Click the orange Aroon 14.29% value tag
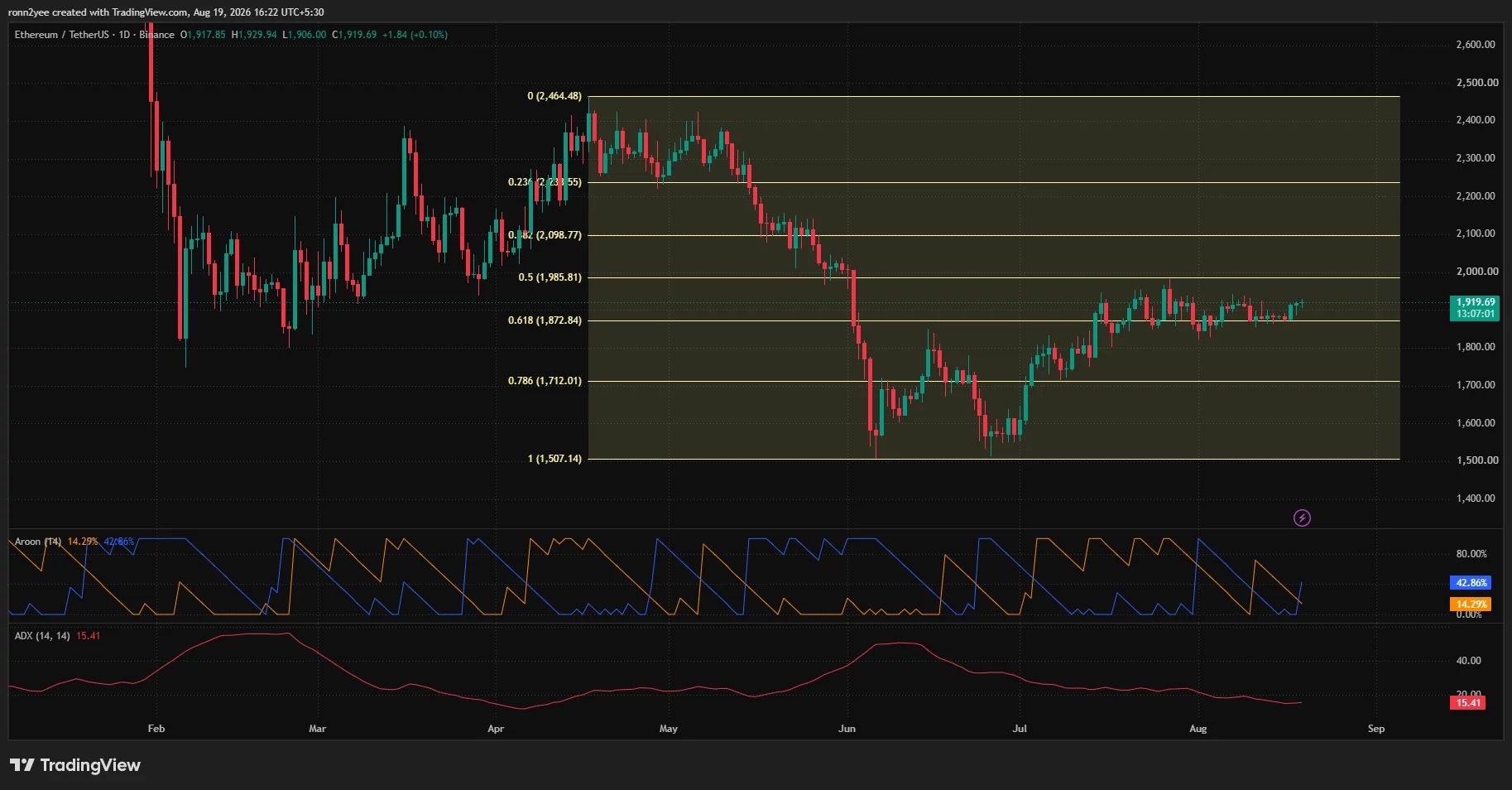The image size is (1512, 790). [x=1471, y=605]
